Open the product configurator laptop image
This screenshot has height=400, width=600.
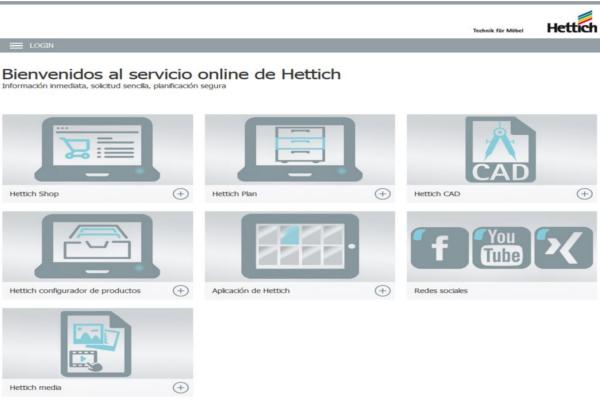point(98,246)
